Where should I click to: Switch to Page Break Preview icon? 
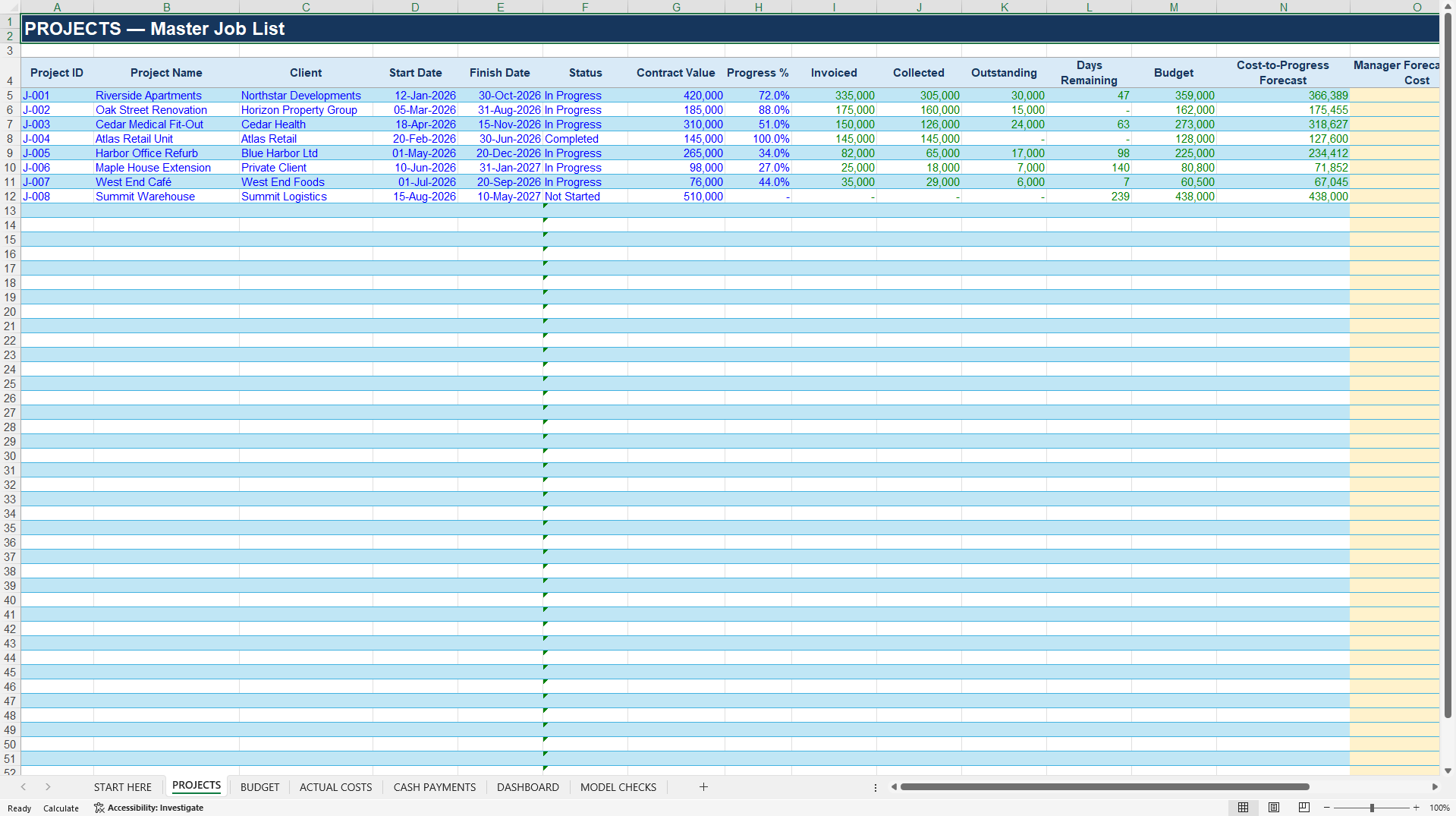(1304, 808)
